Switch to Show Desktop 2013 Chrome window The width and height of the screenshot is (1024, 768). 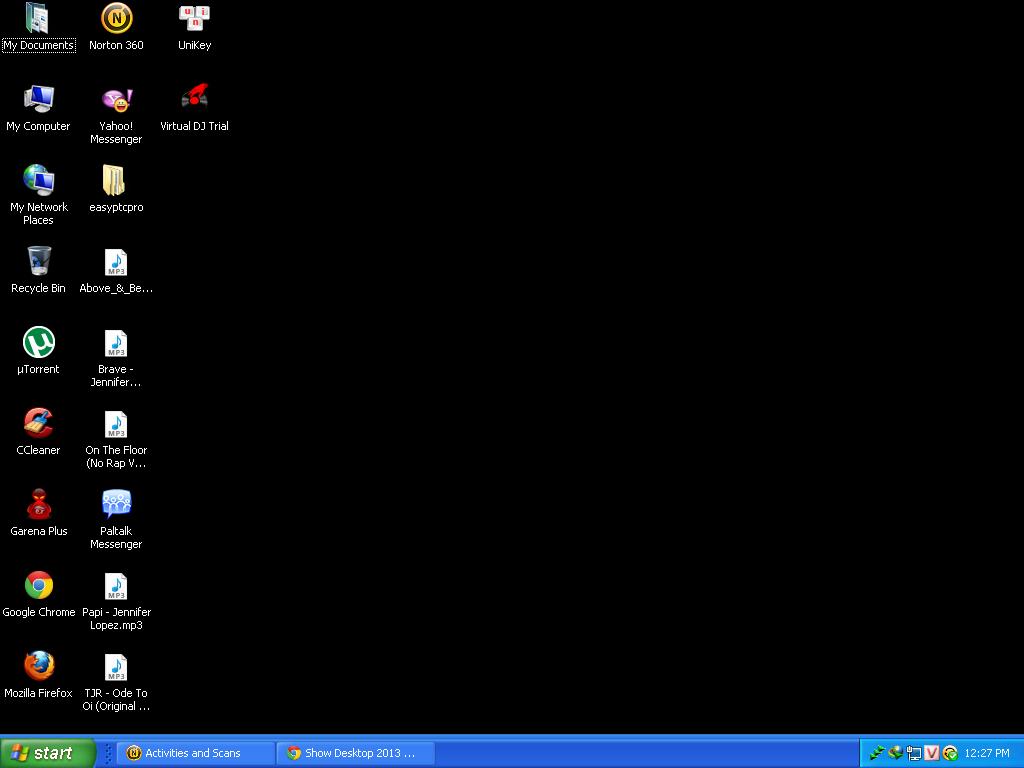point(356,753)
